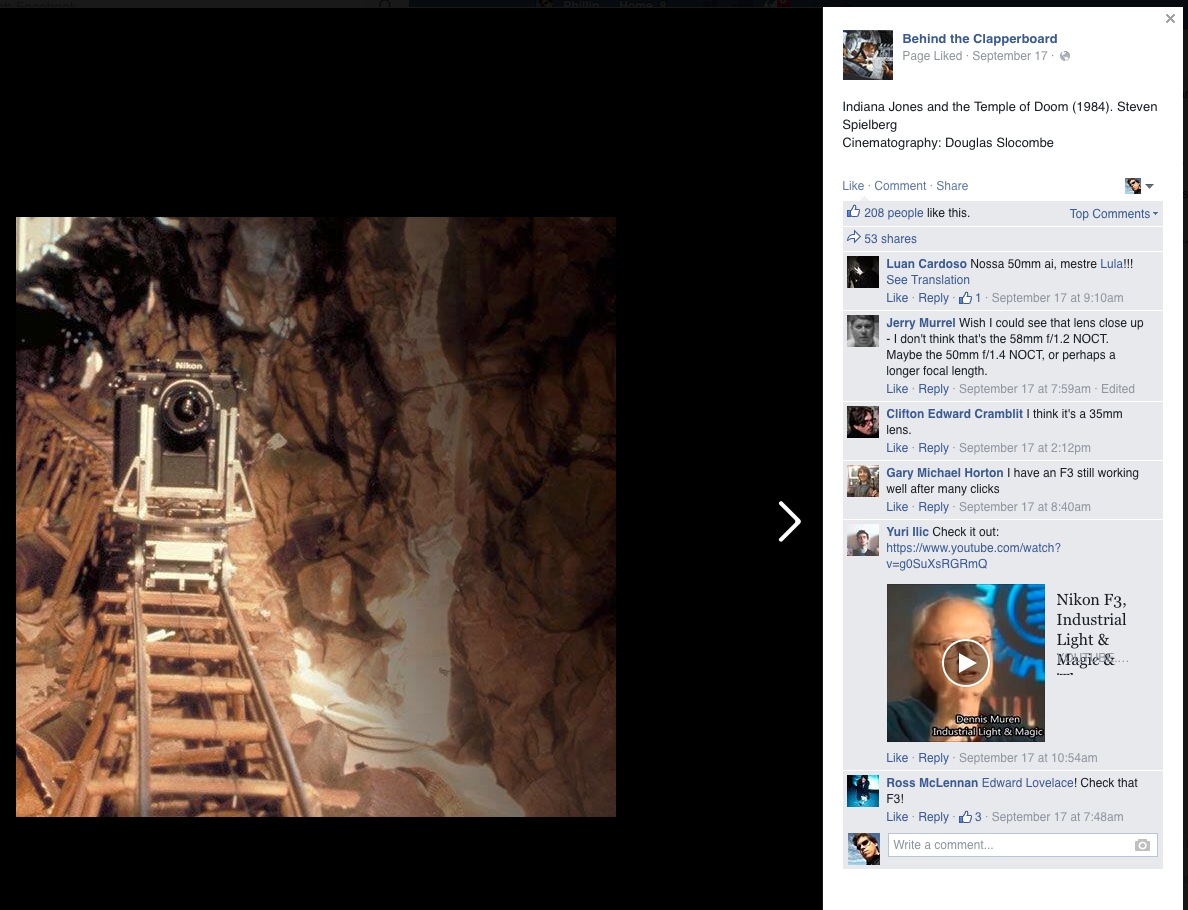This screenshot has width=1188, height=910.
Task: Like Gary Michael Horton's comment
Action: (896, 507)
